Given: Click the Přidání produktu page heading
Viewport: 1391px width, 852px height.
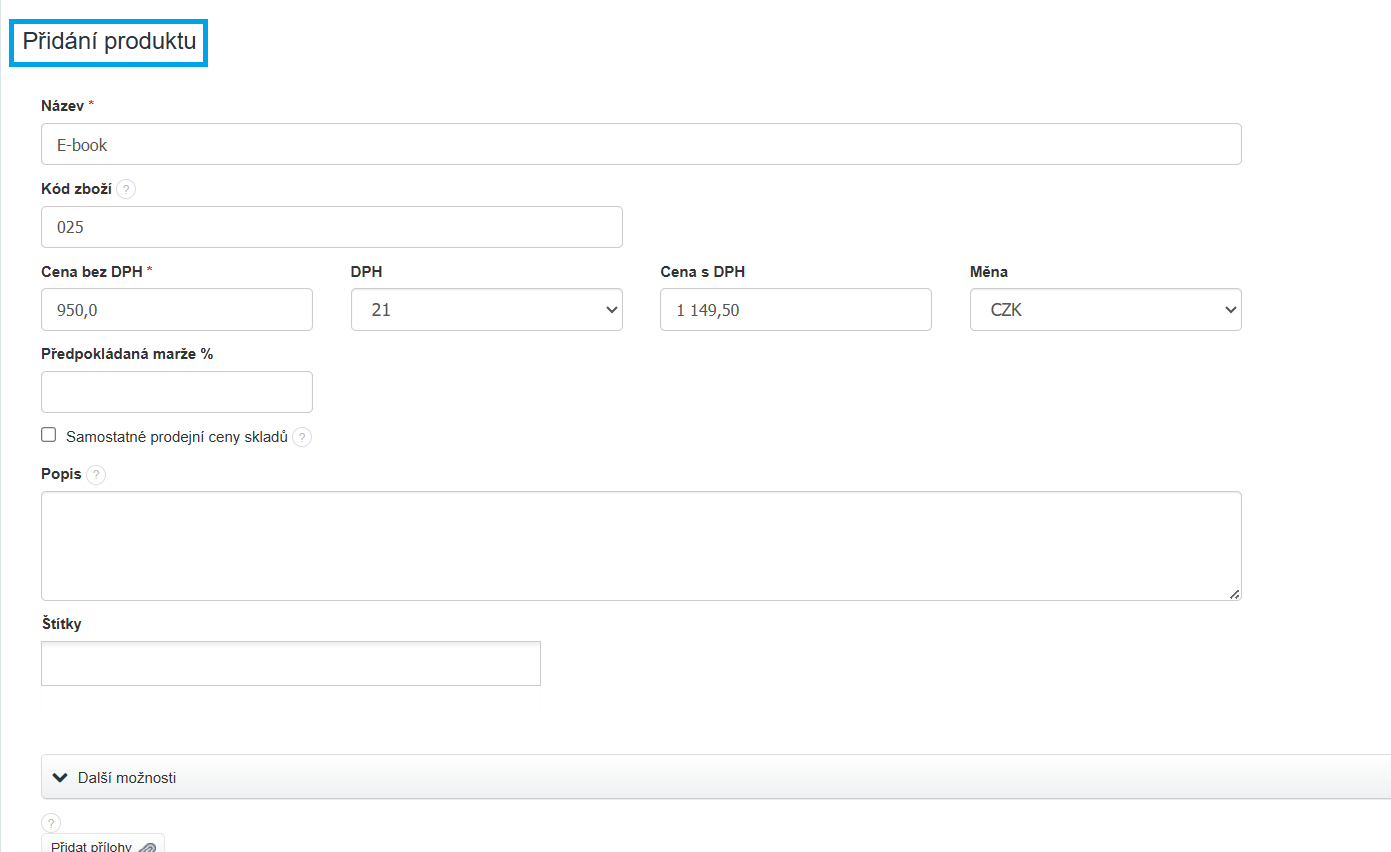Looking at the screenshot, I should pos(109,43).
